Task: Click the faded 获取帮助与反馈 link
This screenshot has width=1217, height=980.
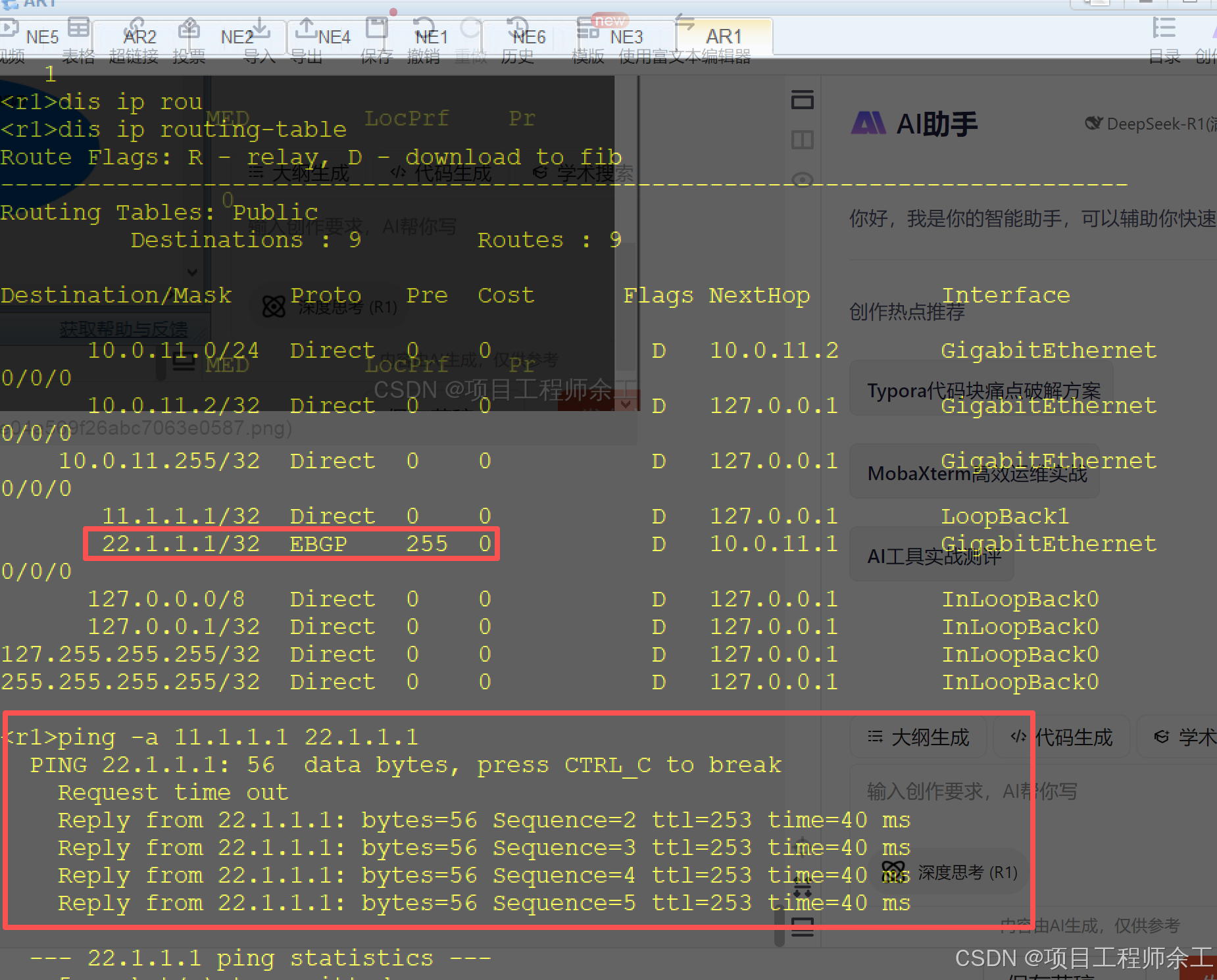Action: [x=123, y=328]
